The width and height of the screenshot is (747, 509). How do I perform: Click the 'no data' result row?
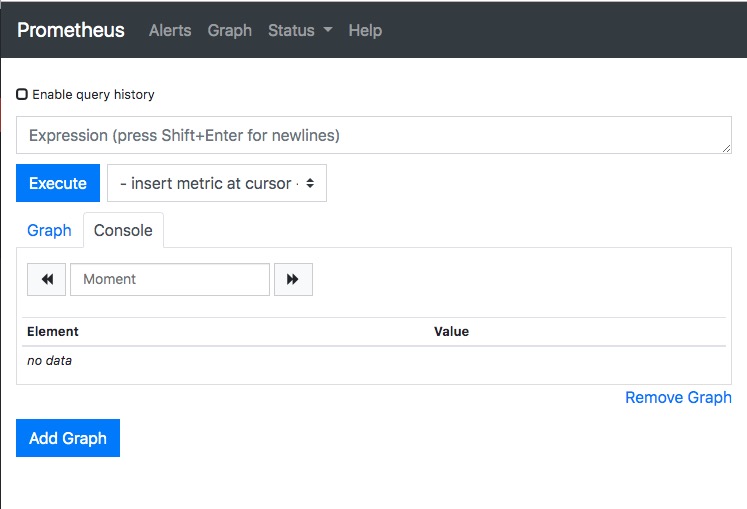point(50,361)
